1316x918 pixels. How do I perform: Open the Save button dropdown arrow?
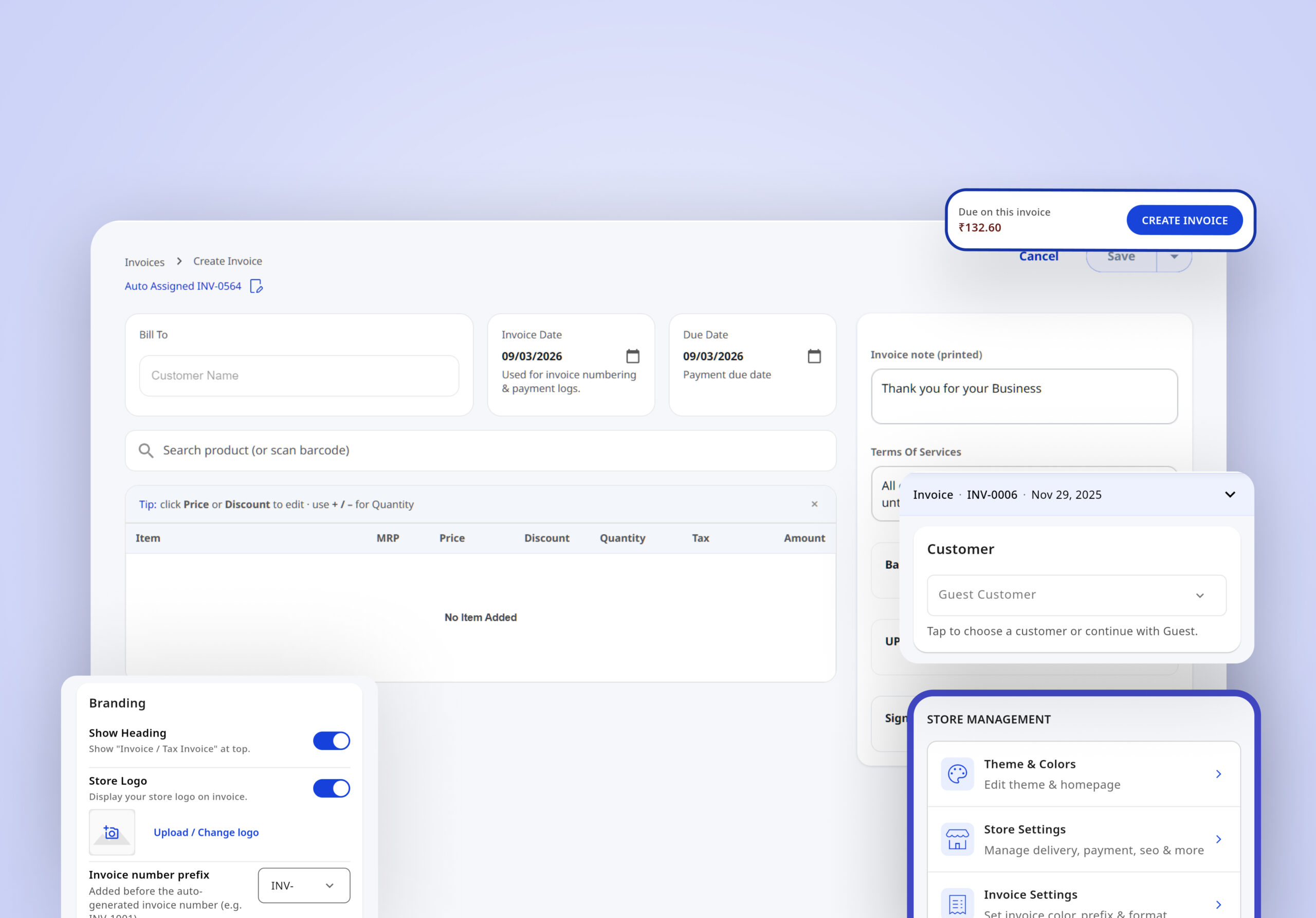coord(1174,257)
